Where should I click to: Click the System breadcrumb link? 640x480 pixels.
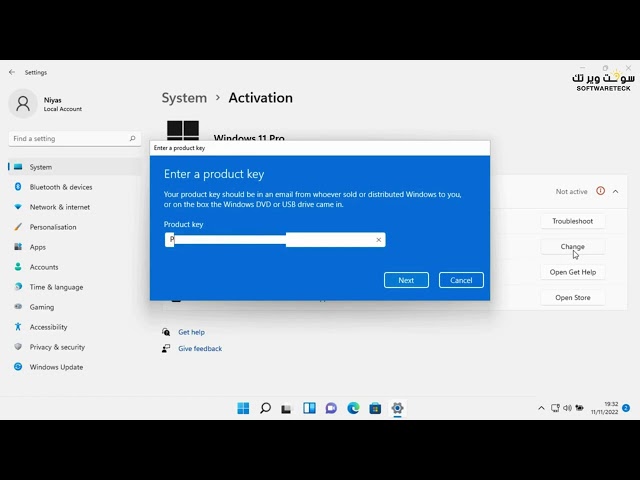coord(184,98)
